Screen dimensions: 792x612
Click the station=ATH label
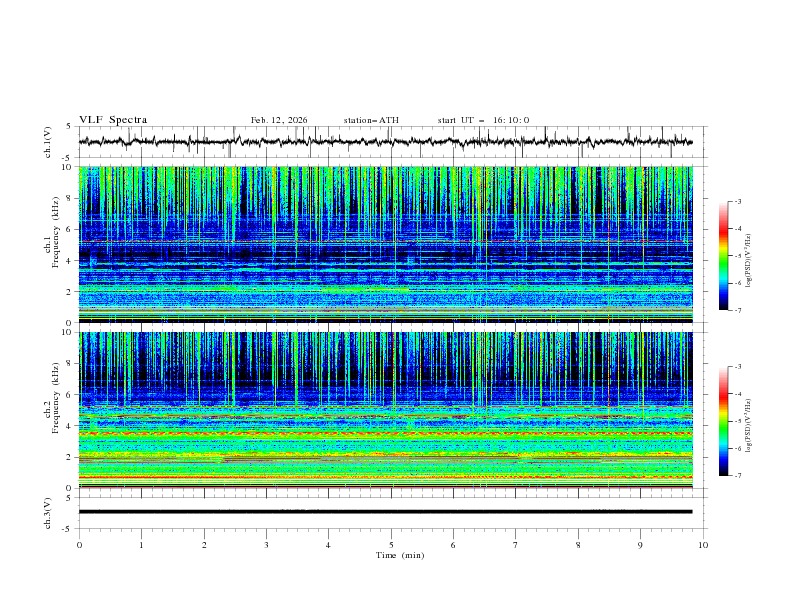tap(371, 120)
